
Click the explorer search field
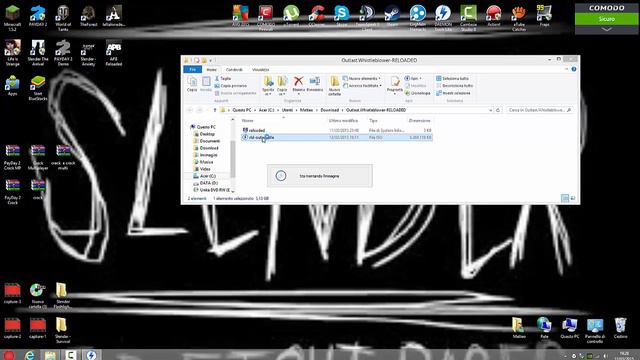(x=539, y=110)
